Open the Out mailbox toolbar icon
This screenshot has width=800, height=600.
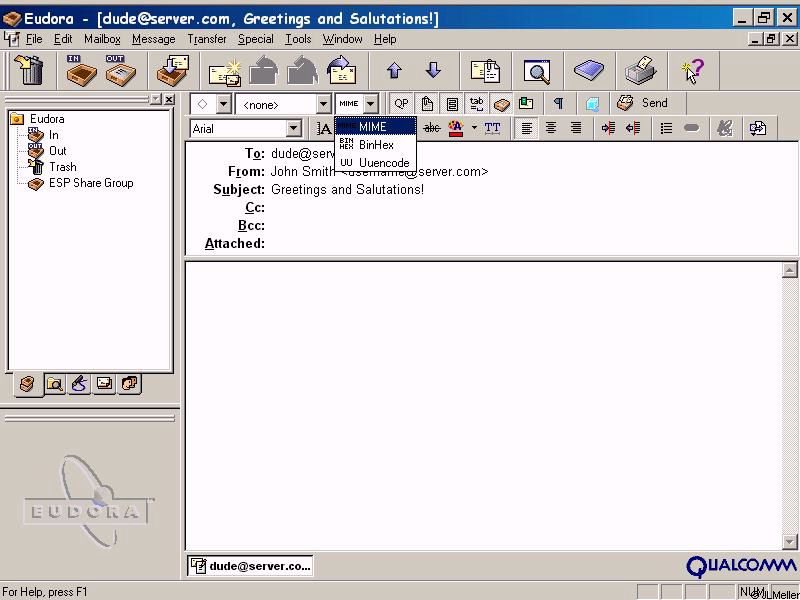tap(120, 70)
